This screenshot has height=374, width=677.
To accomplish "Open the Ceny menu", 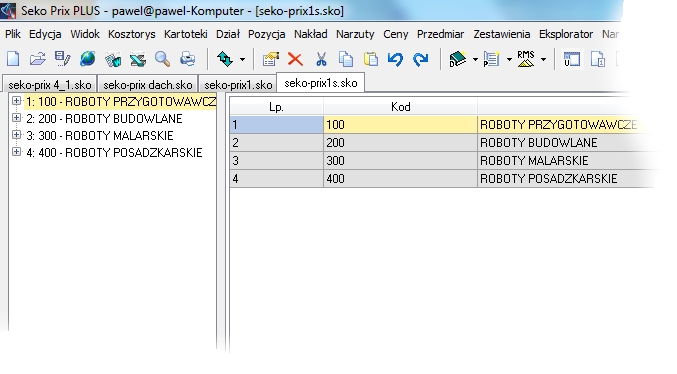I will [x=395, y=34].
